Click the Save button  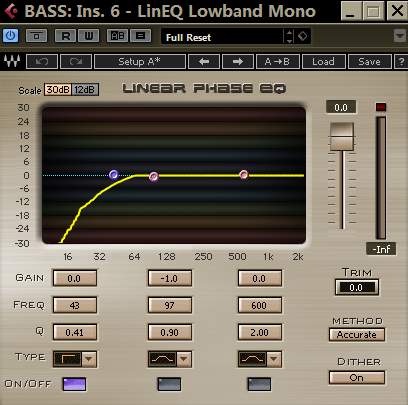369,62
